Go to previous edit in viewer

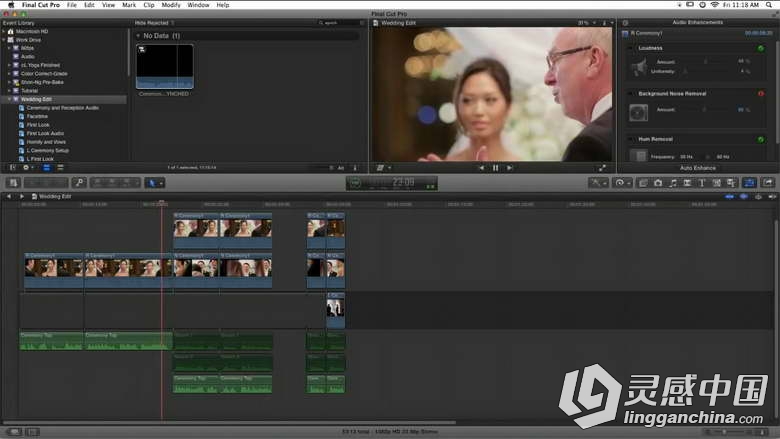481,168
